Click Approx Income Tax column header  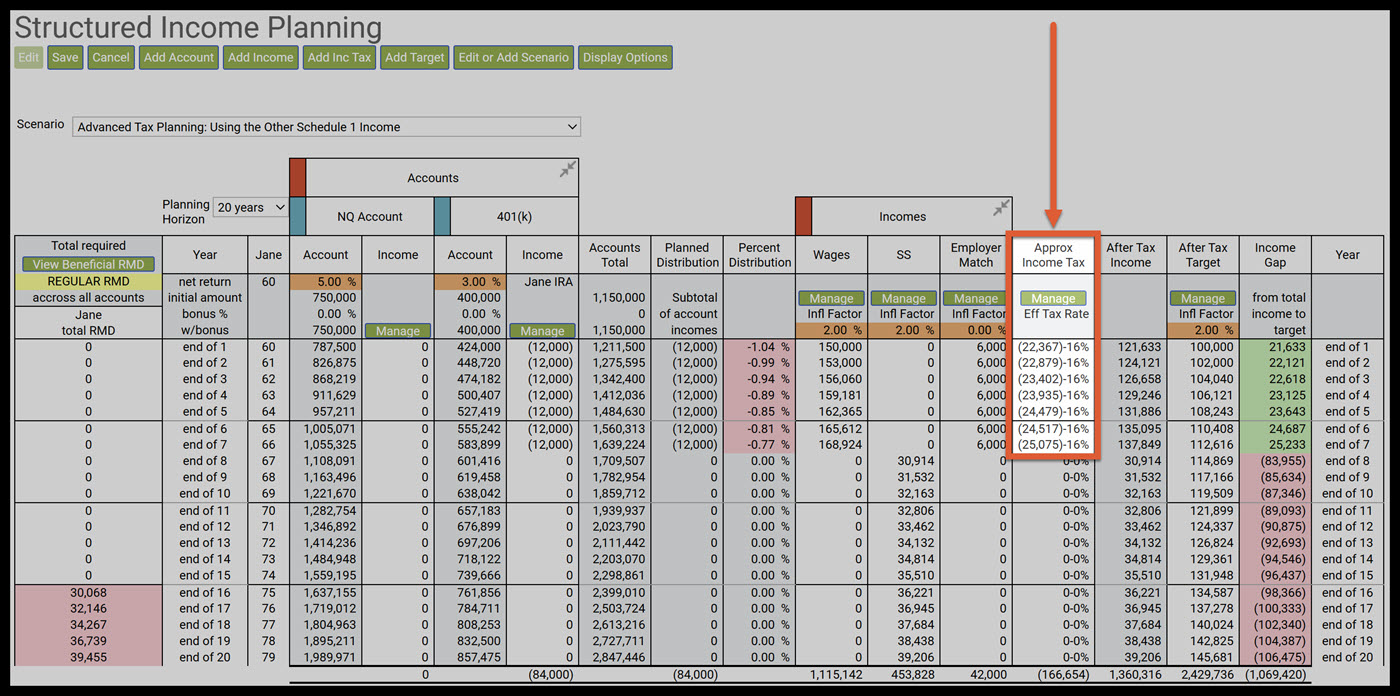point(1053,255)
